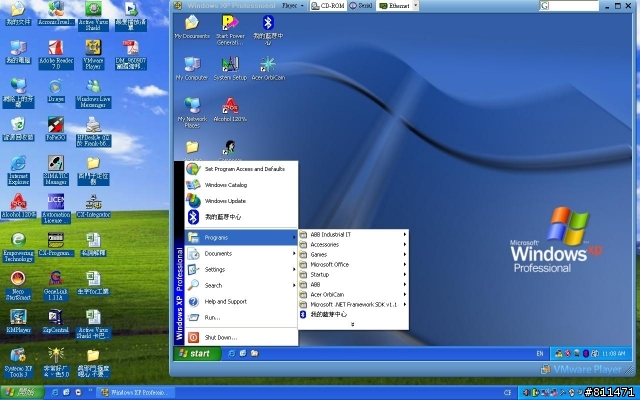
Task: Launch CX-Integrator desktop icon
Action: (93, 206)
